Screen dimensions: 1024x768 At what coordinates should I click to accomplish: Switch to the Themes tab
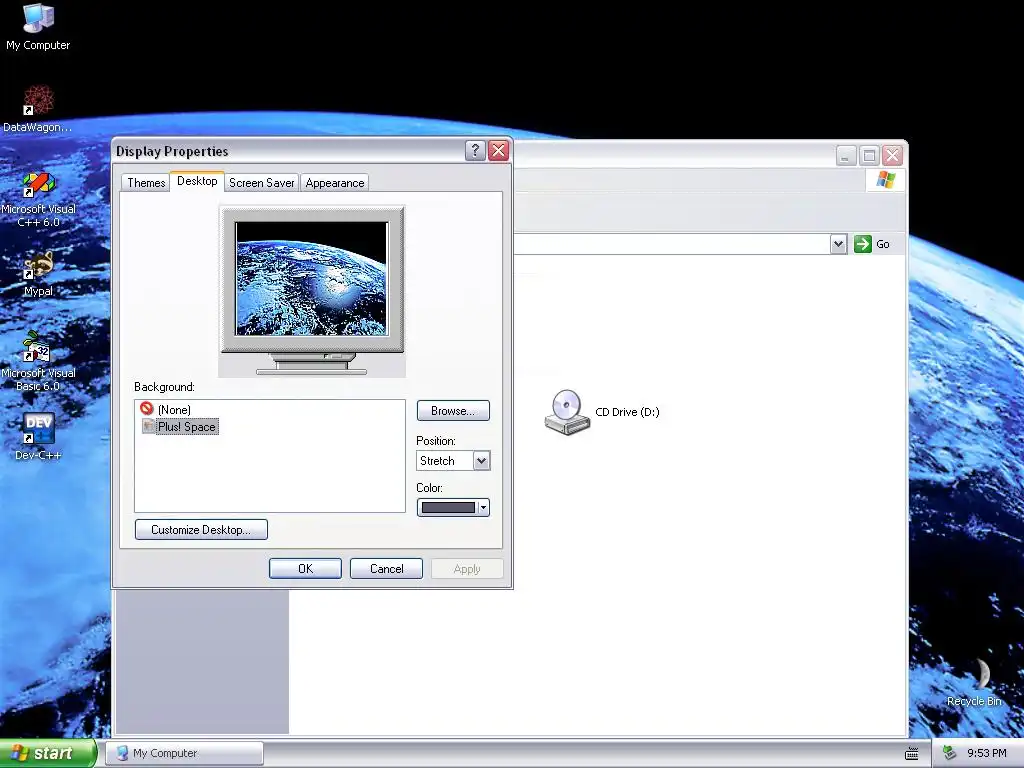click(146, 183)
